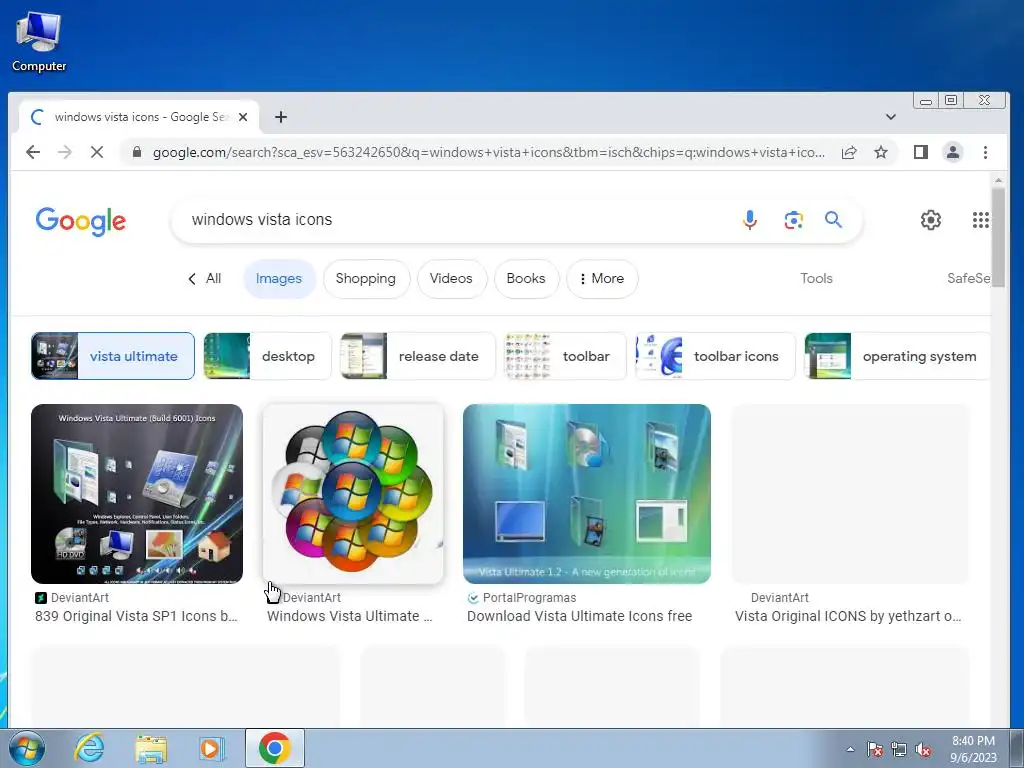Image resolution: width=1024 pixels, height=768 pixels.
Task: Click the Chrome taskbar button
Action: tap(274, 748)
